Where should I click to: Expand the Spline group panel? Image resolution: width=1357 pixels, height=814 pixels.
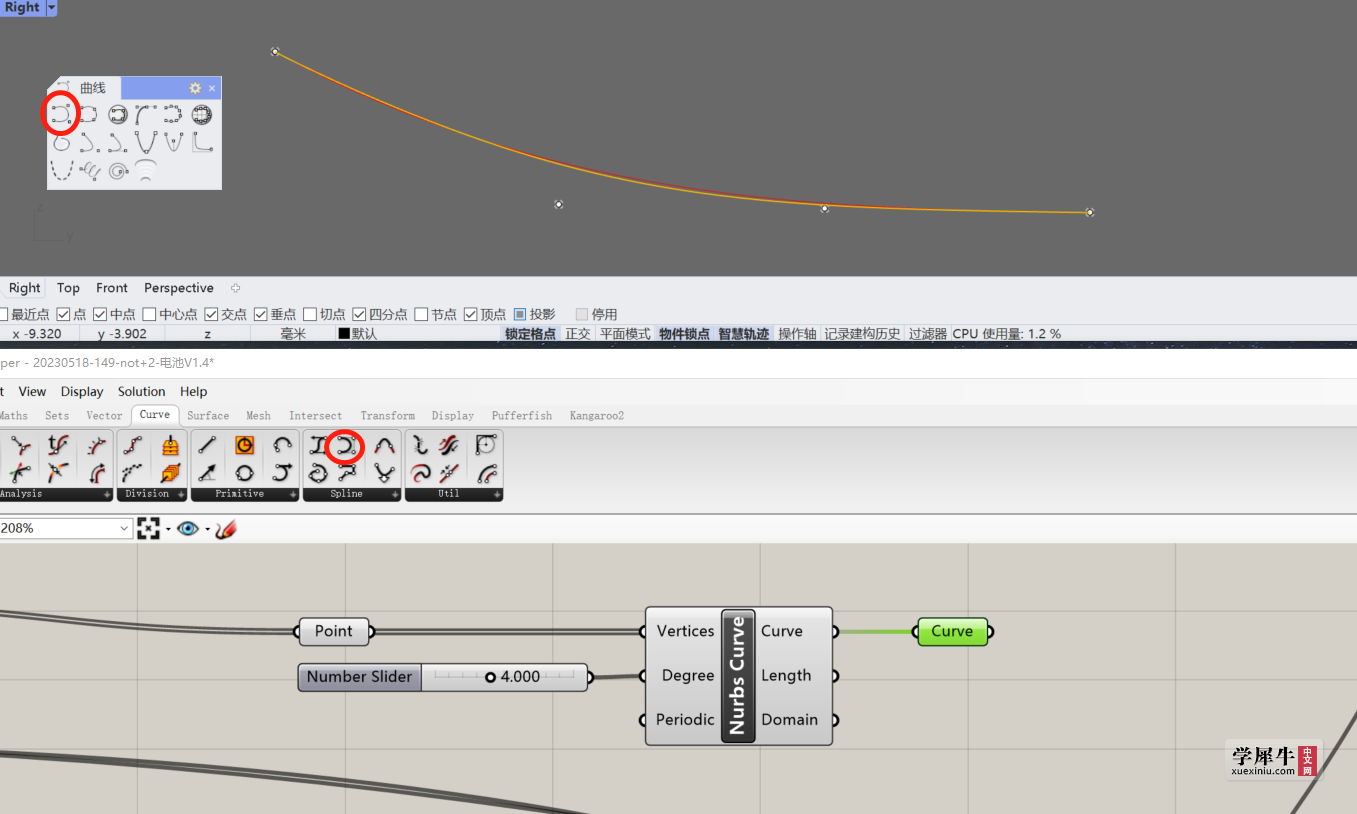coord(395,494)
